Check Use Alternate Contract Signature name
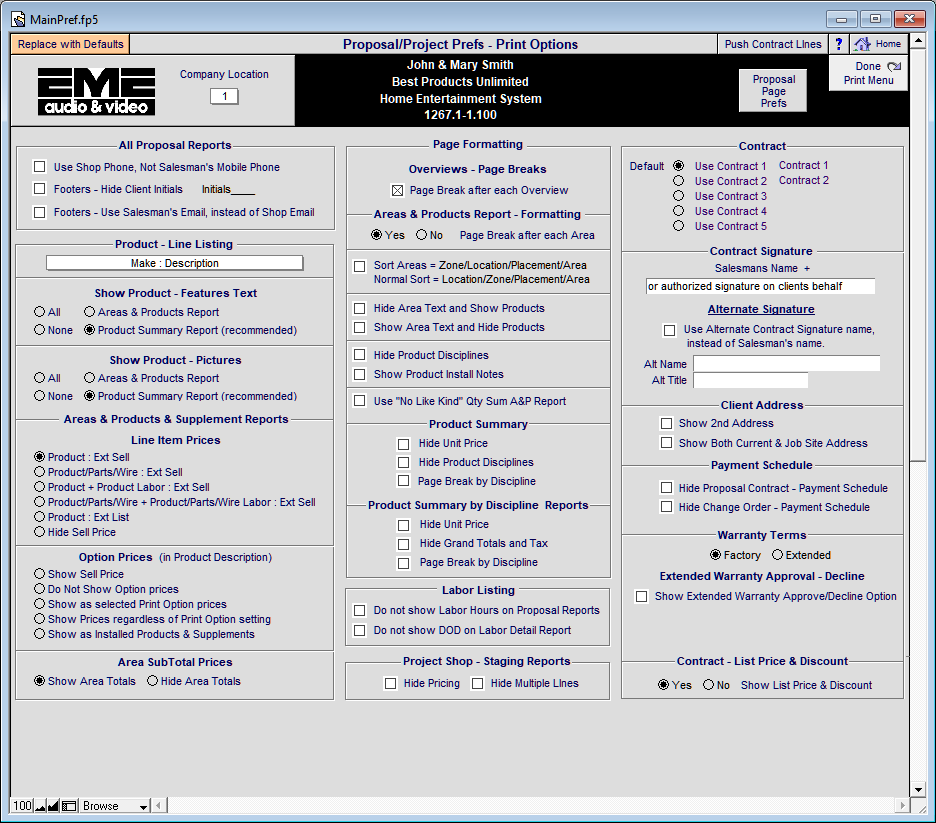Image resolution: width=936 pixels, height=823 pixels. point(670,330)
